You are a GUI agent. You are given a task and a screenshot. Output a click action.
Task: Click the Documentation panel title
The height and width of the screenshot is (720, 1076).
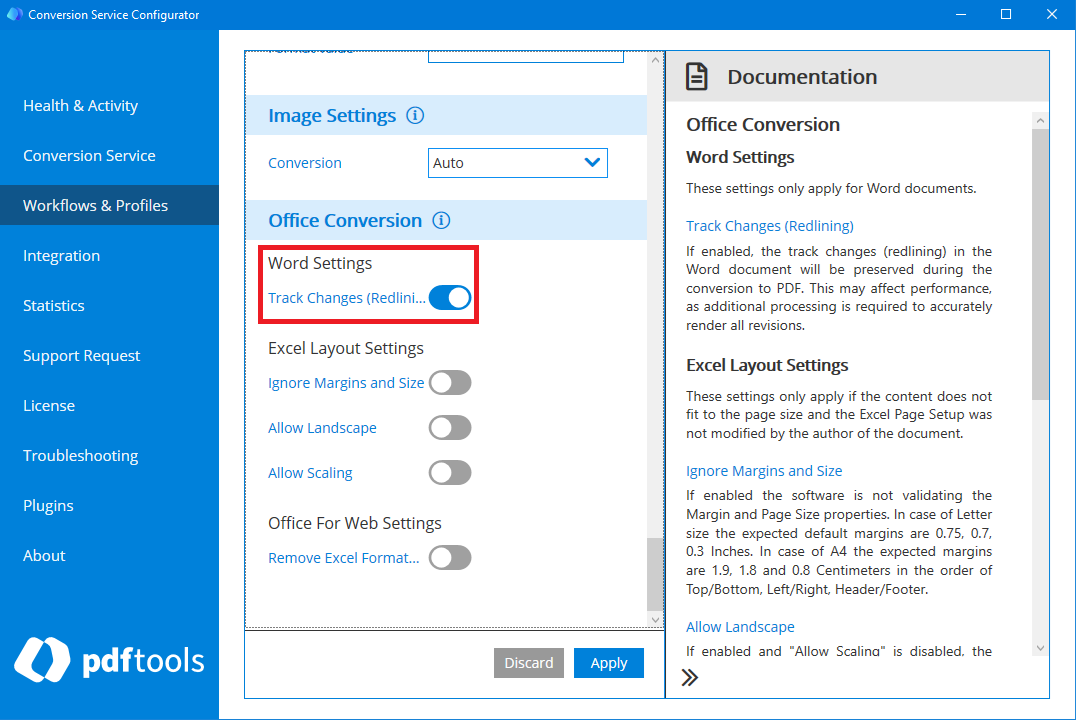click(802, 76)
